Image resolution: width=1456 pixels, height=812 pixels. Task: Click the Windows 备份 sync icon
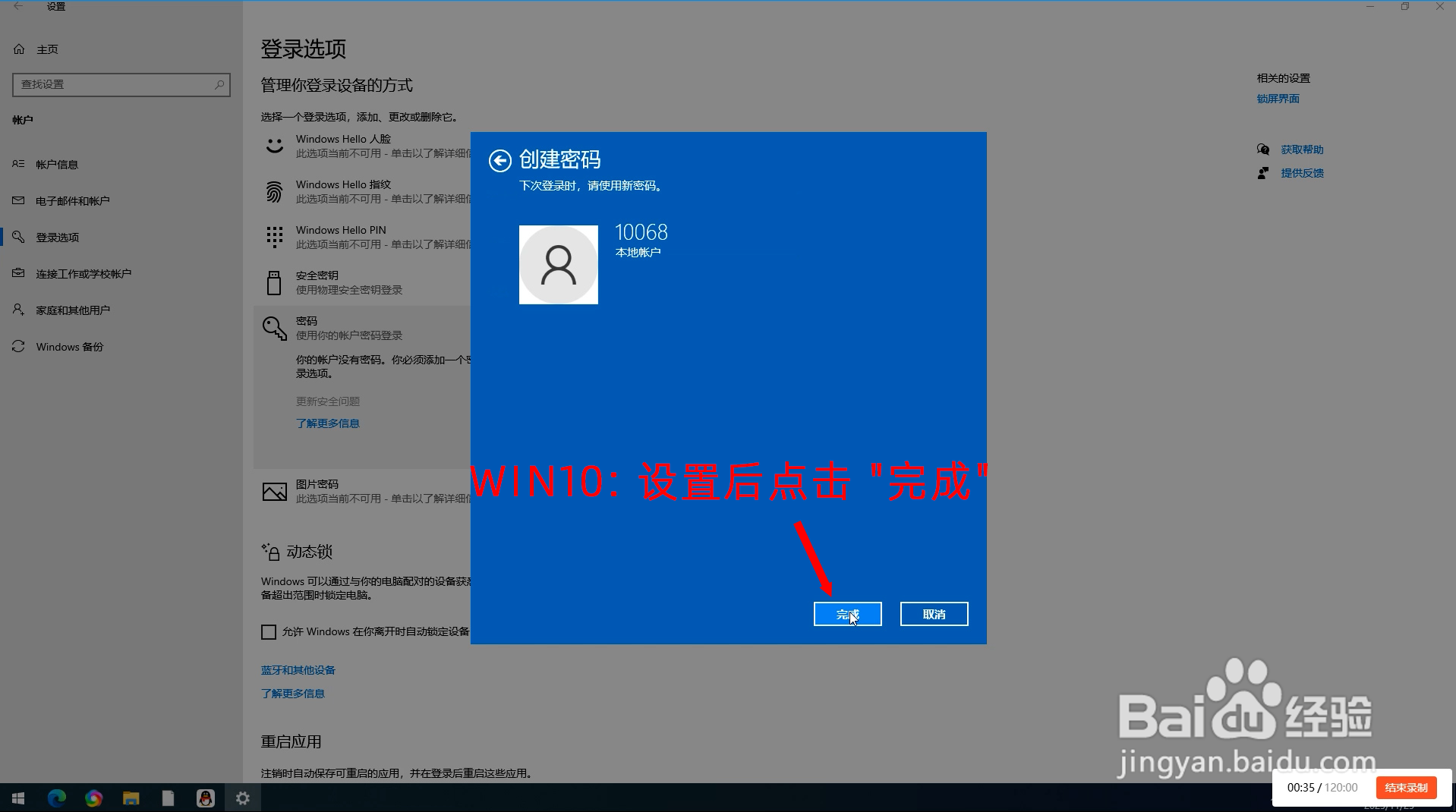pyautogui.click(x=18, y=346)
